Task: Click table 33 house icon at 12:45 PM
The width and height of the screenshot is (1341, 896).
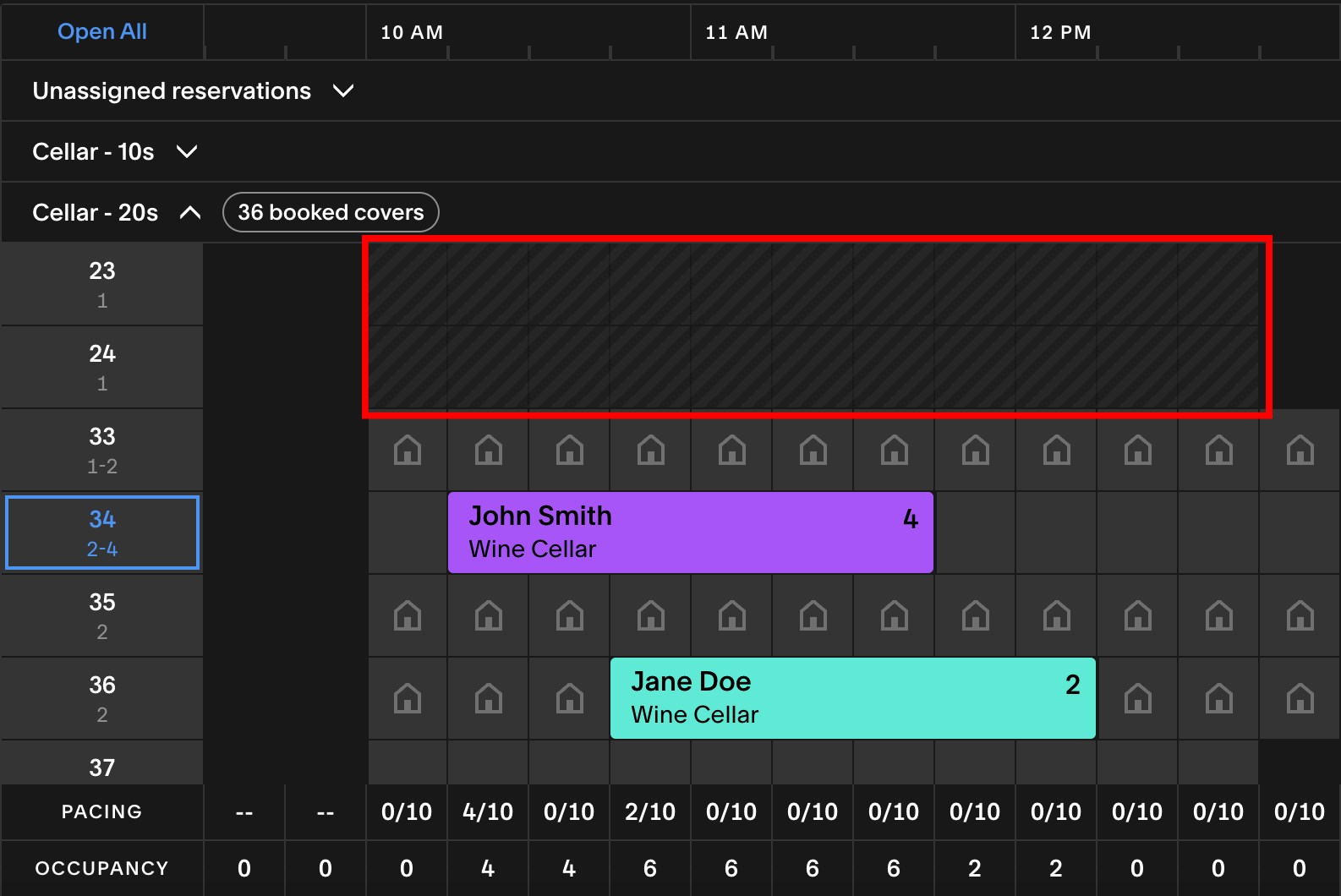Action: click(1300, 450)
